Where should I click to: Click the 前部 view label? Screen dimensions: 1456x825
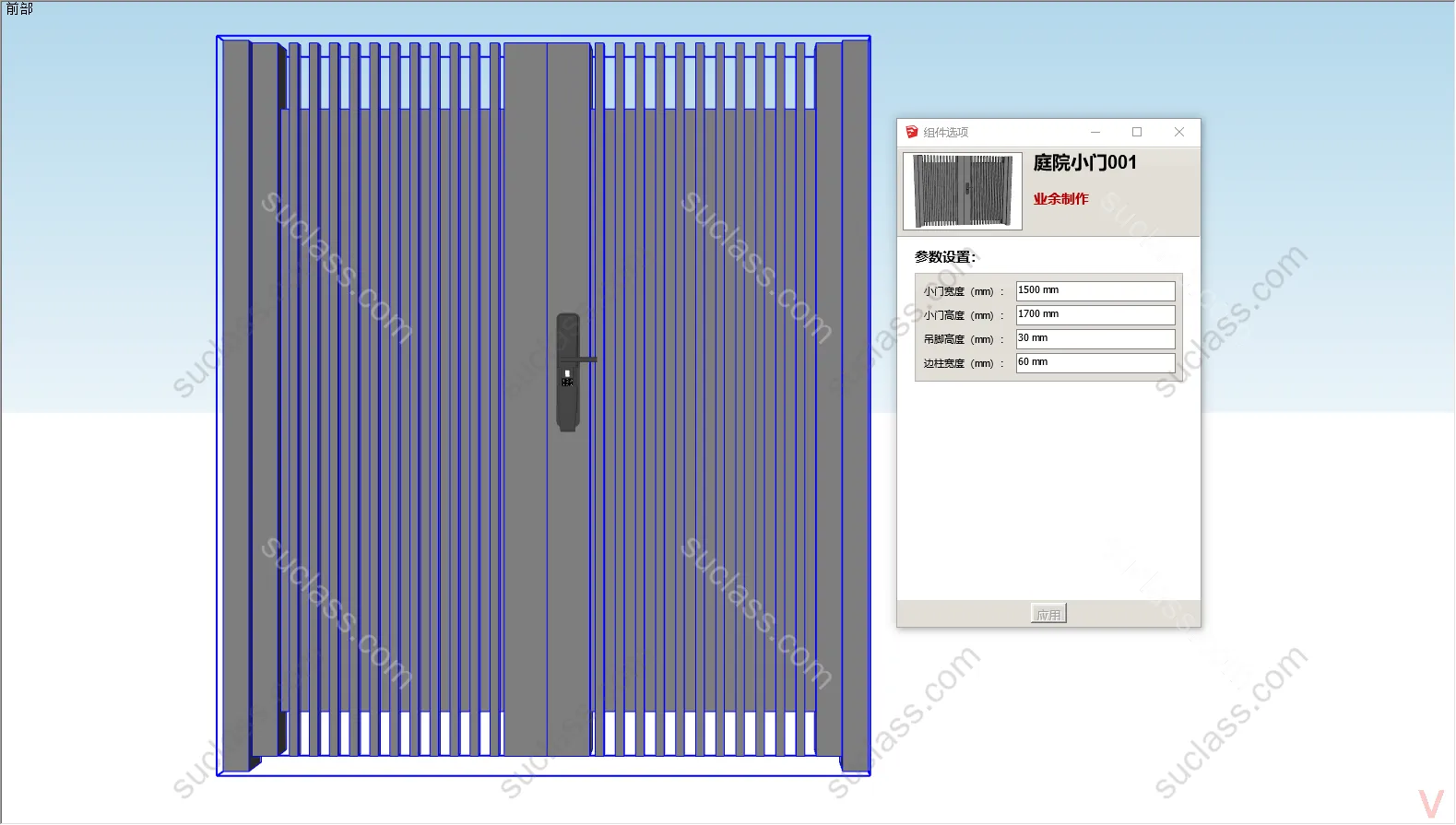tap(19, 9)
